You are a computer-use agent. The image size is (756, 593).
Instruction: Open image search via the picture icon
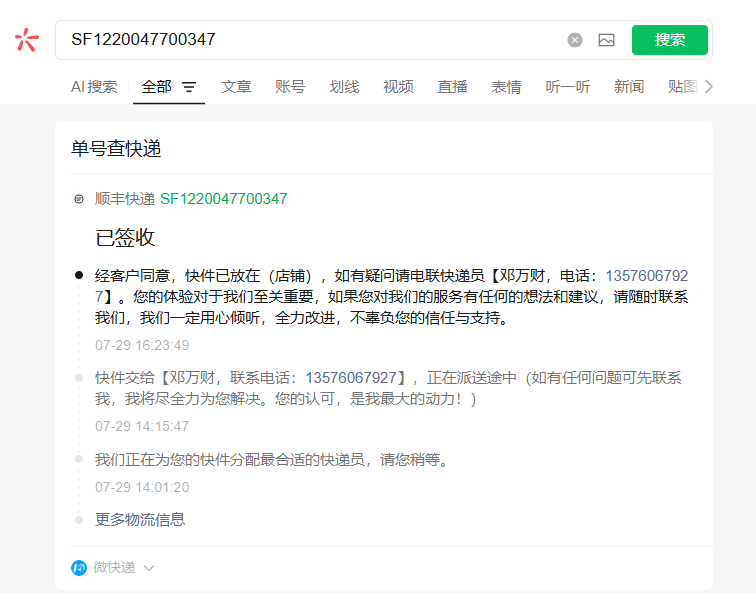pos(607,40)
